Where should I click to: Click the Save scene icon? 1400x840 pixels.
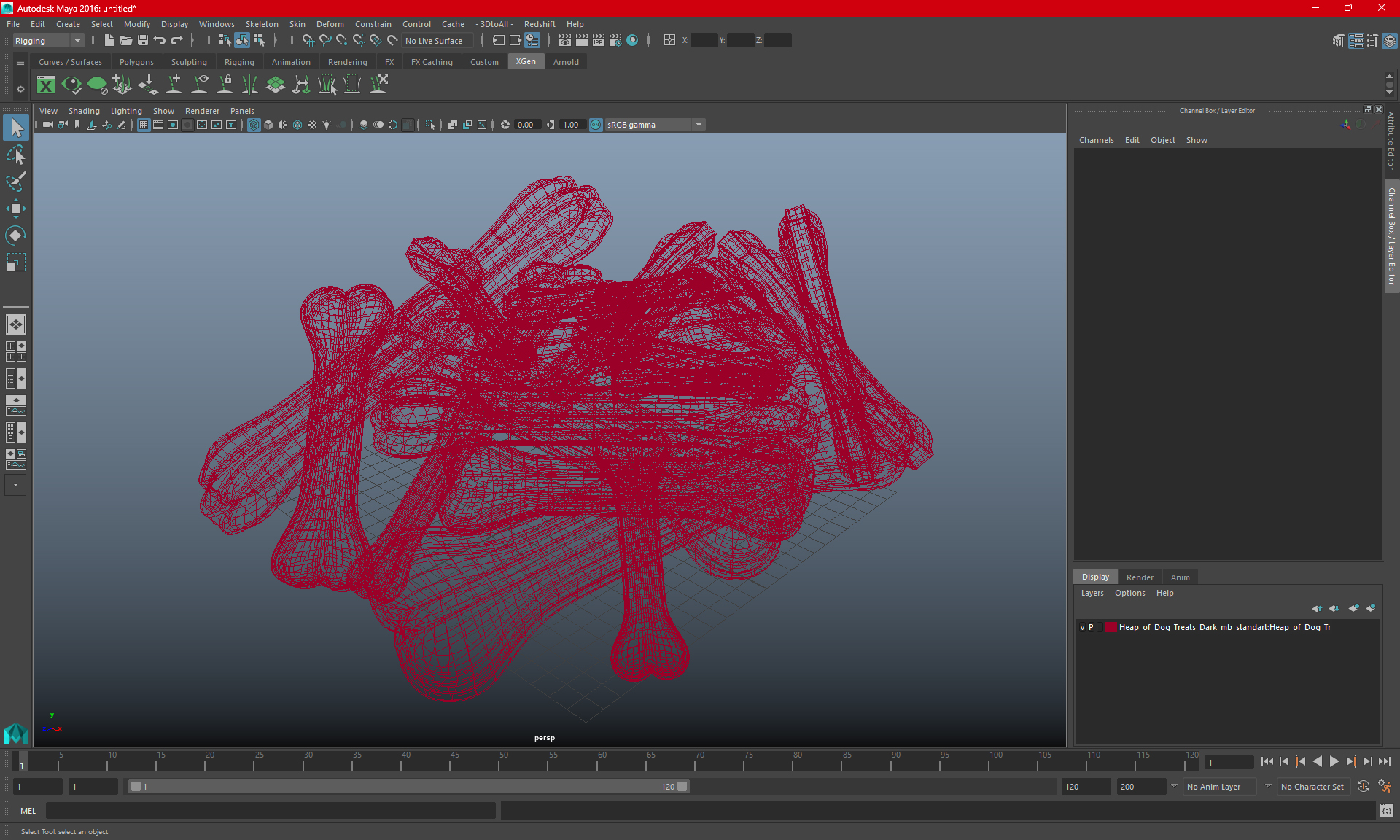point(143,41)
